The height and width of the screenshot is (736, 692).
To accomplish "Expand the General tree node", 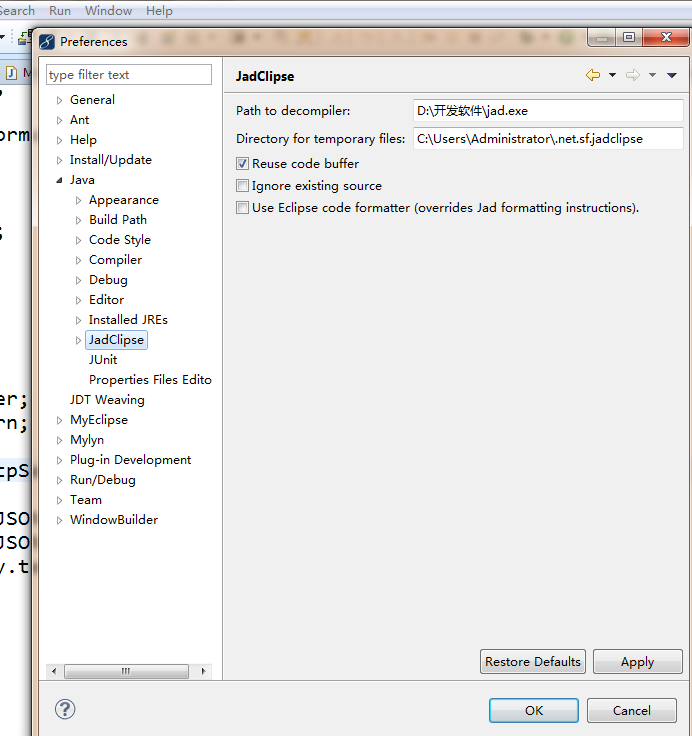I will point(59,100).
